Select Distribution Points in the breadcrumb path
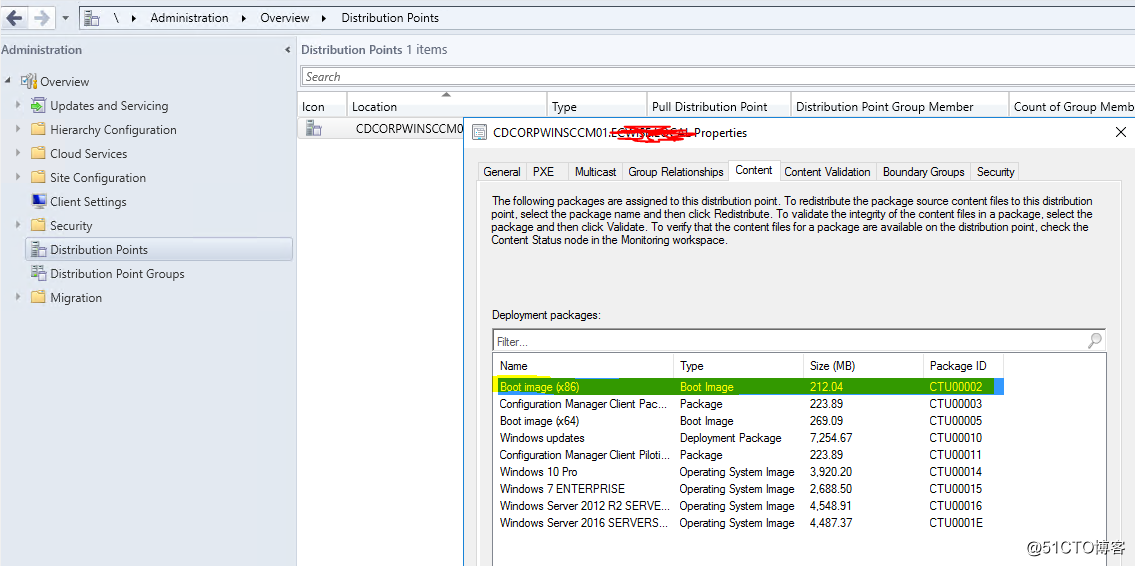 tap(390, 18)
